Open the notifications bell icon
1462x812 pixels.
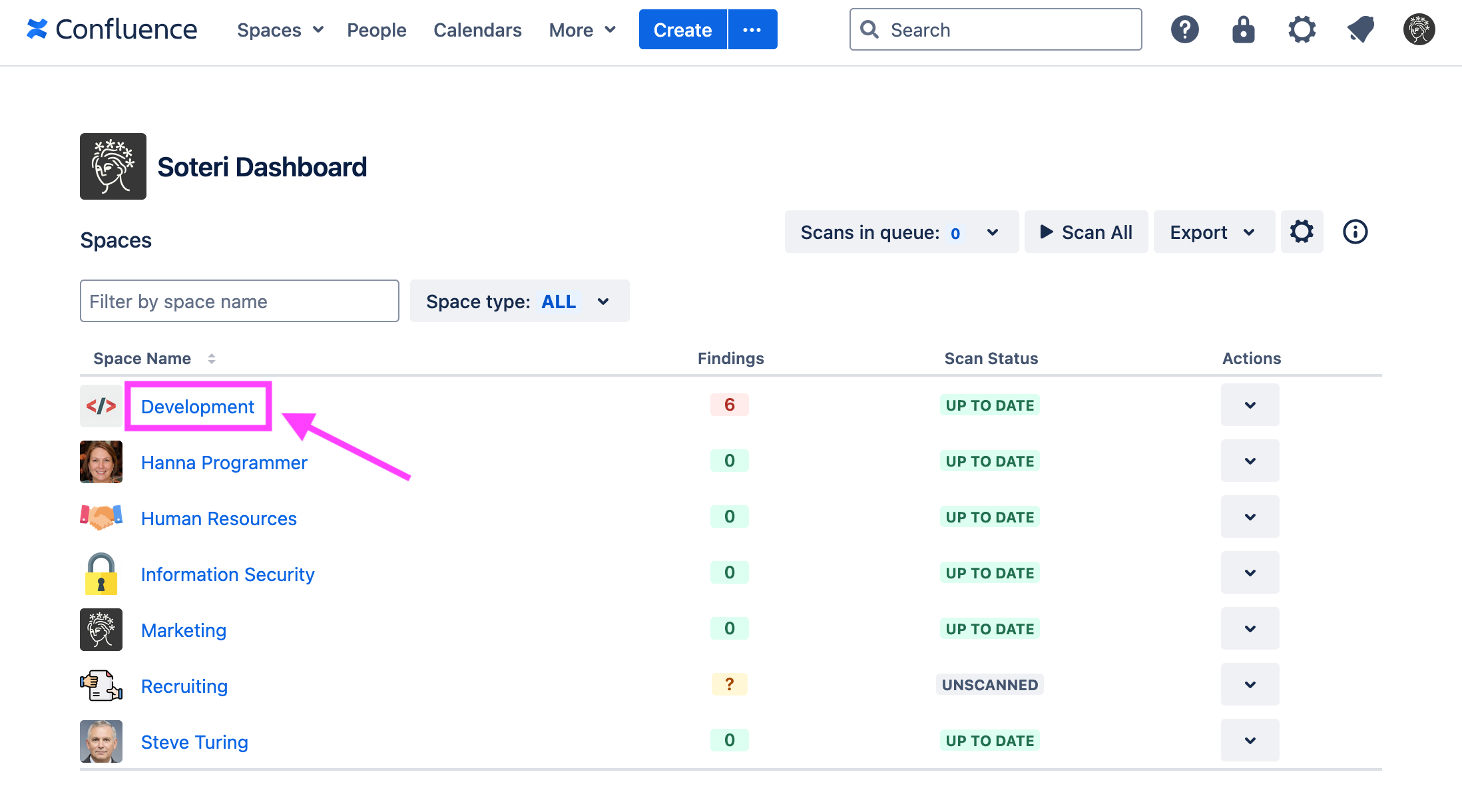[x=1360, y=29]
